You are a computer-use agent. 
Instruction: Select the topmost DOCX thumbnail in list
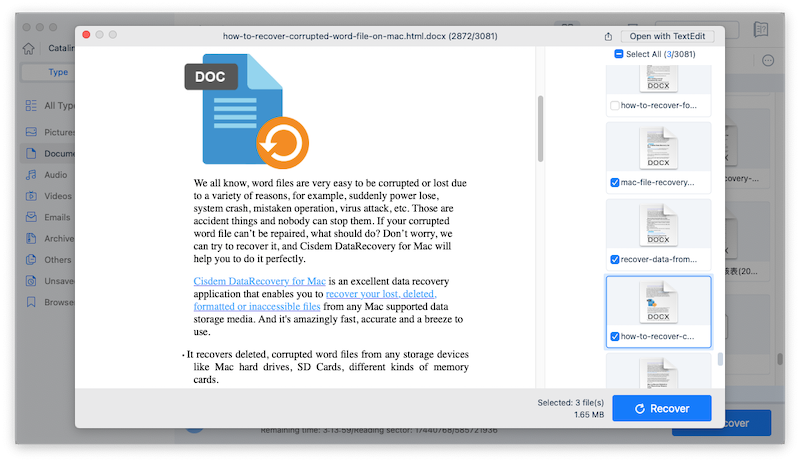658,79
